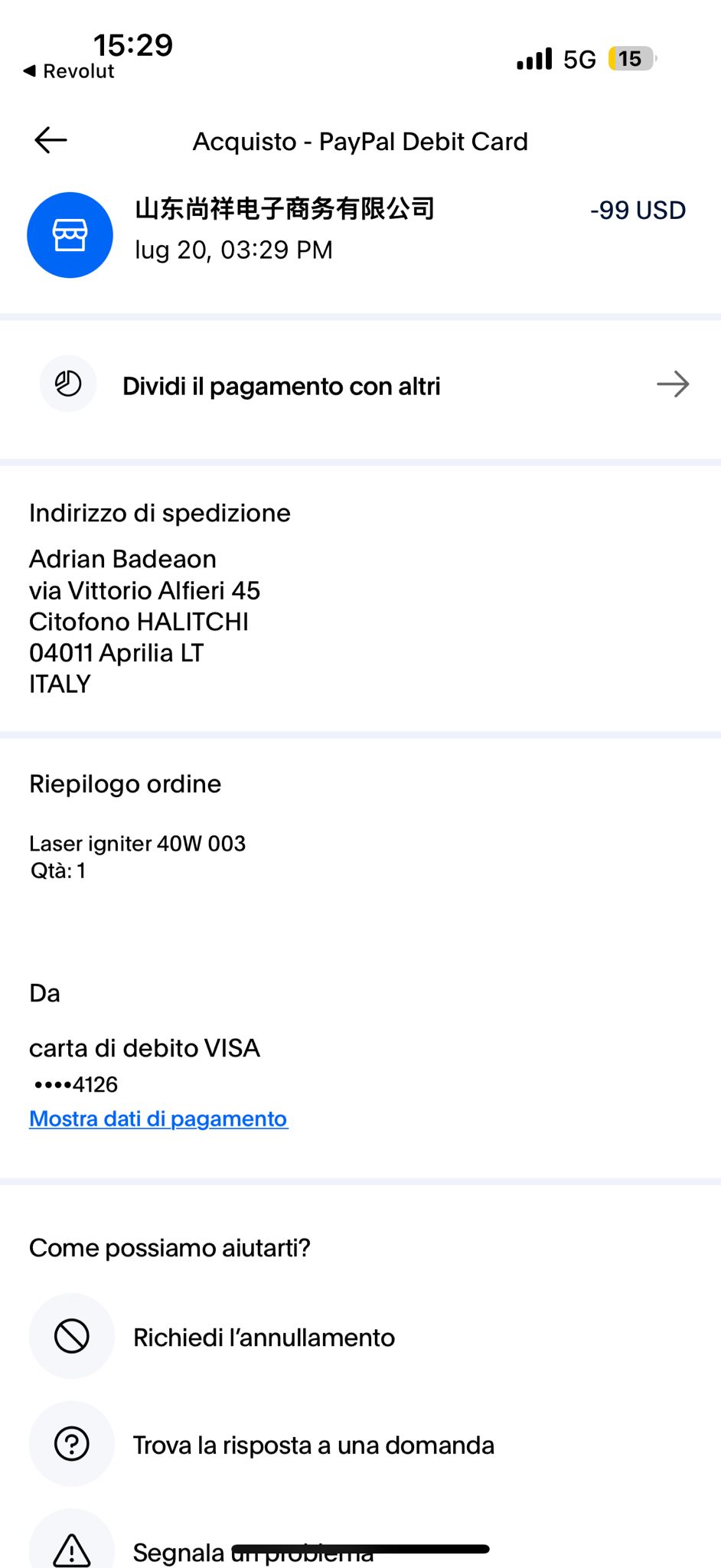The image size is (721, 1568).
Task: Select "Trova la risposta a una domanda"
Action: click(313, 1445)
